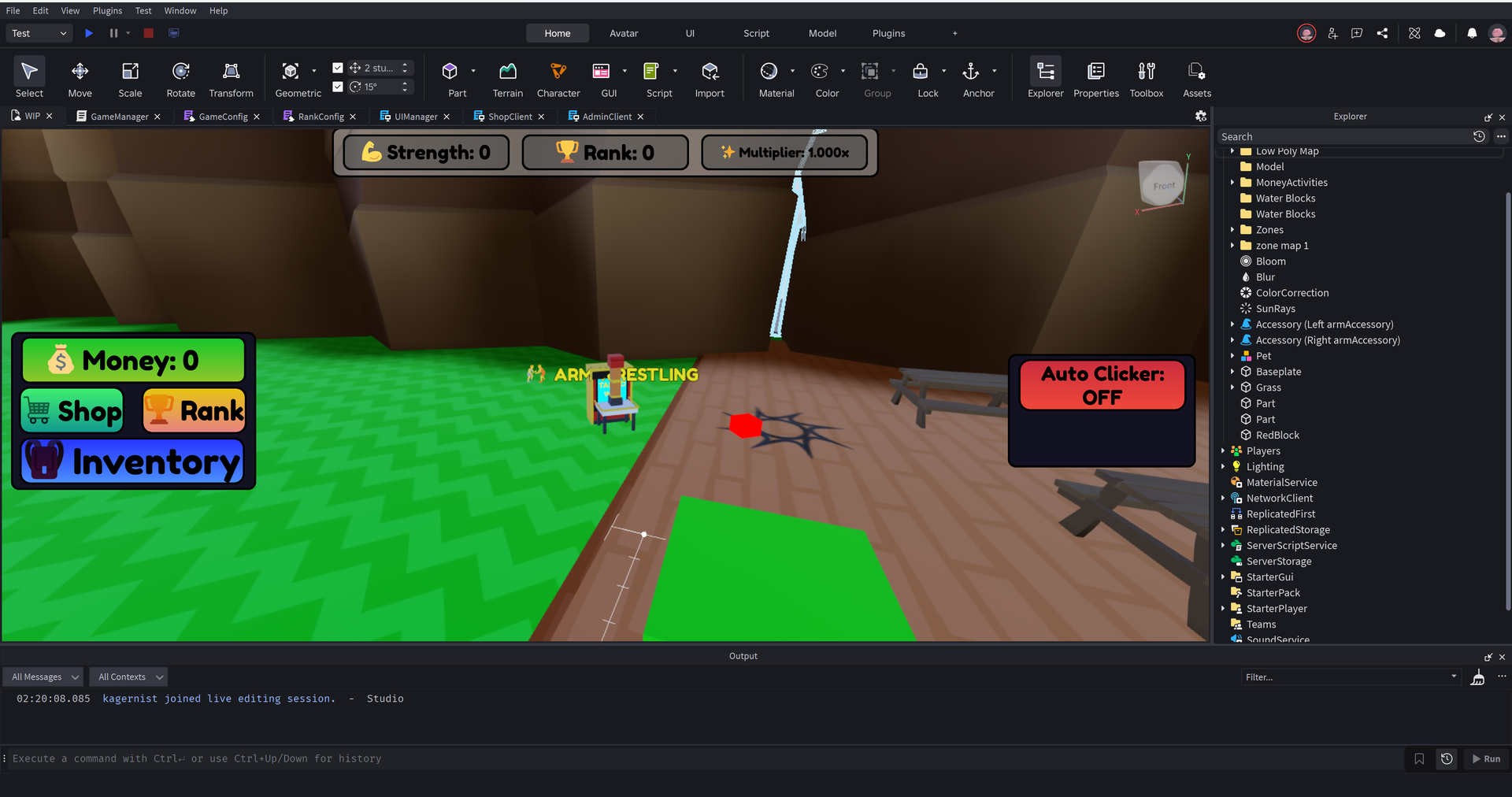Open the All Contexts dropdown
Viewport: 1512px width, 797px height.
point(128,677)
